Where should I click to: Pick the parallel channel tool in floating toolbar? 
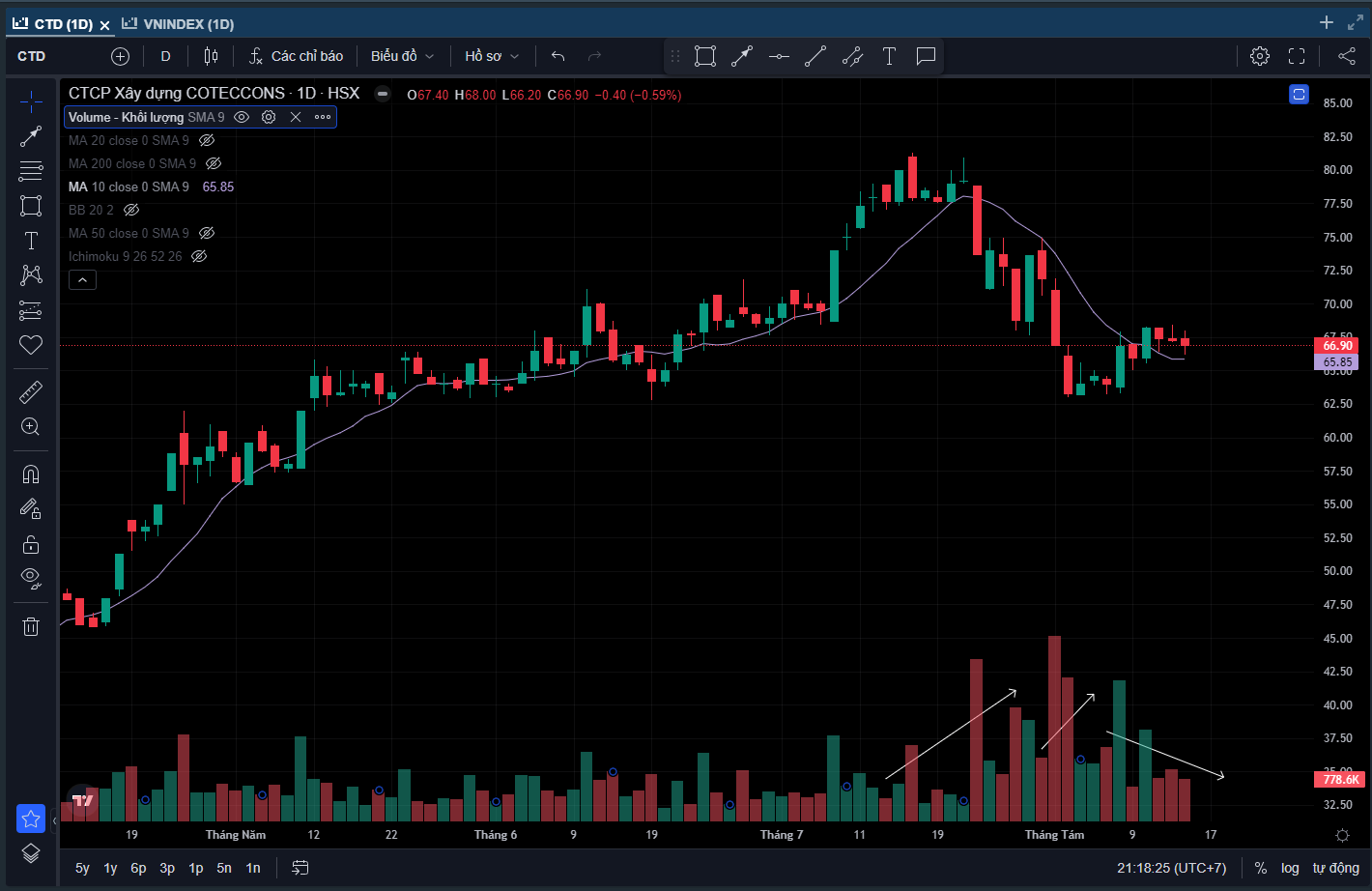(x=852, y=56)
